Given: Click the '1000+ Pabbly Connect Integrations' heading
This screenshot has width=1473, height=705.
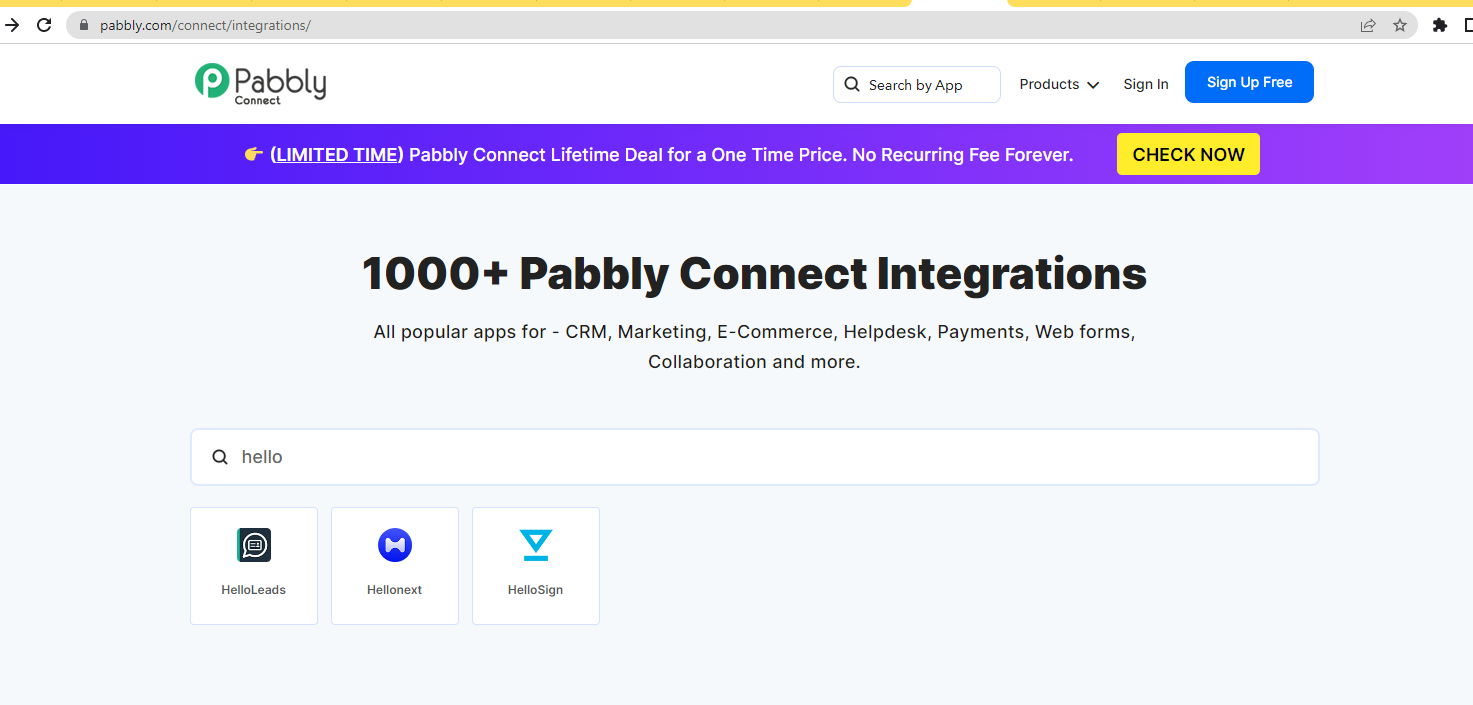Looking at the screenshot, I should pyautogui.click(x=754, y=274).
